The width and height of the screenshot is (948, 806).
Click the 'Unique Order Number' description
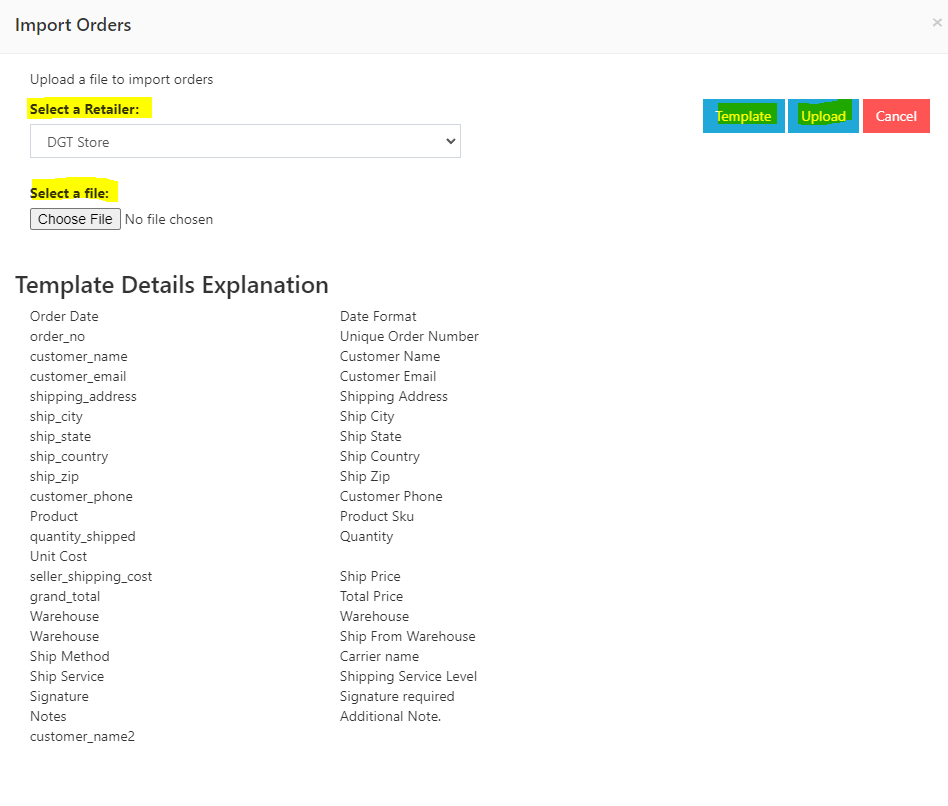pos(409,336)
